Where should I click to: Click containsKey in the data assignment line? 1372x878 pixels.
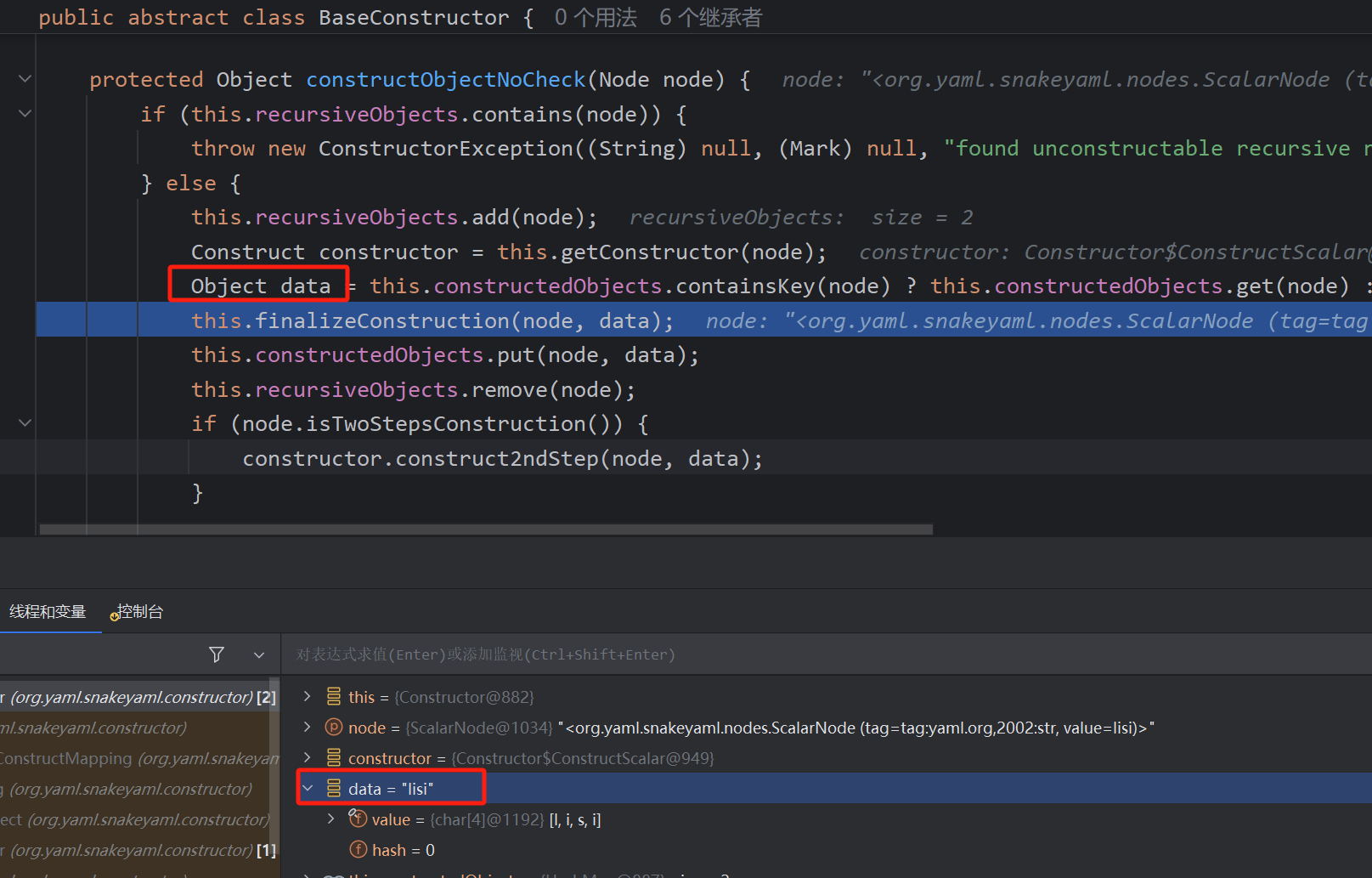pyautogui.click(x=746, y=286)
